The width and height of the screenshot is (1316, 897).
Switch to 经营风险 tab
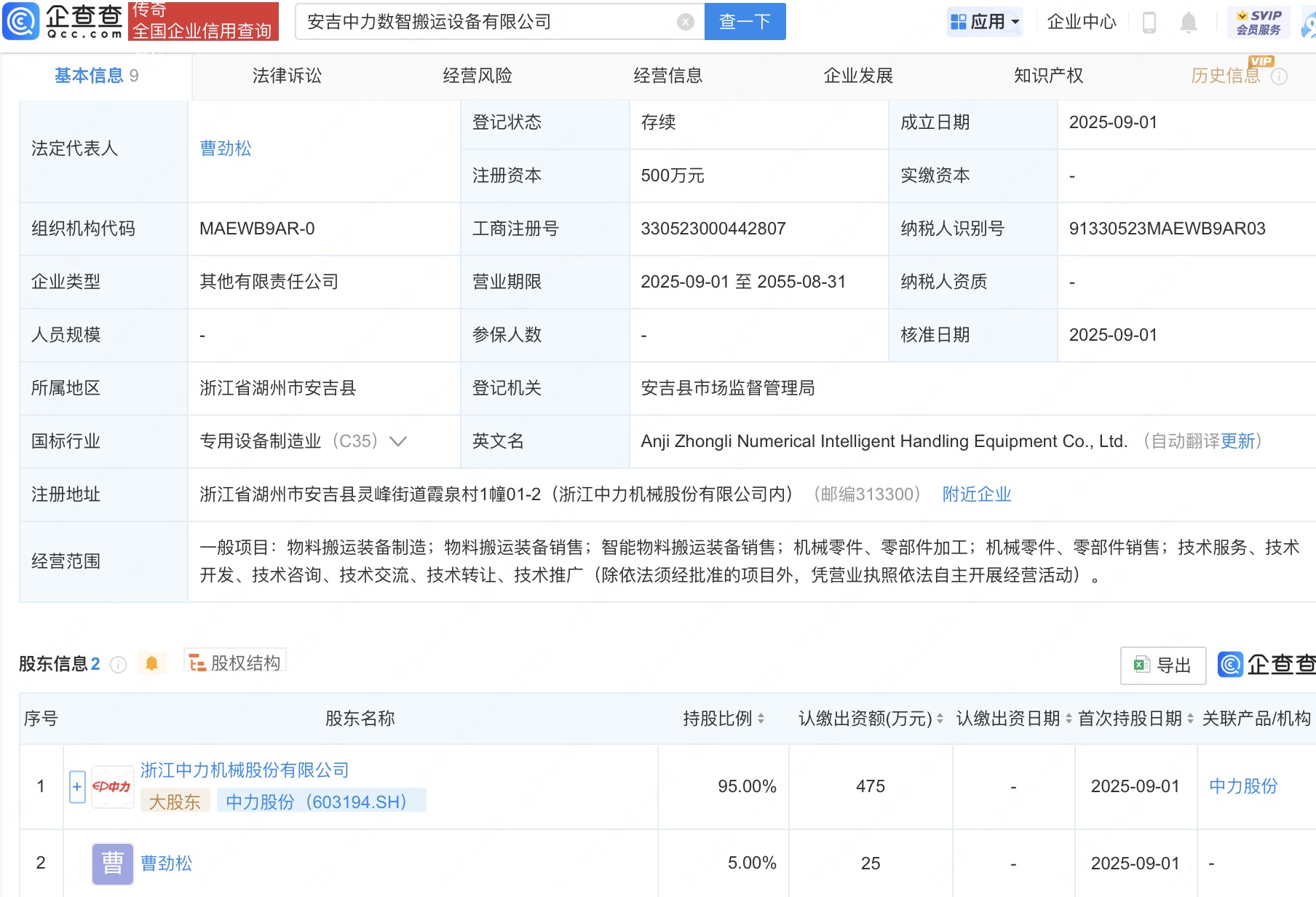477,76
